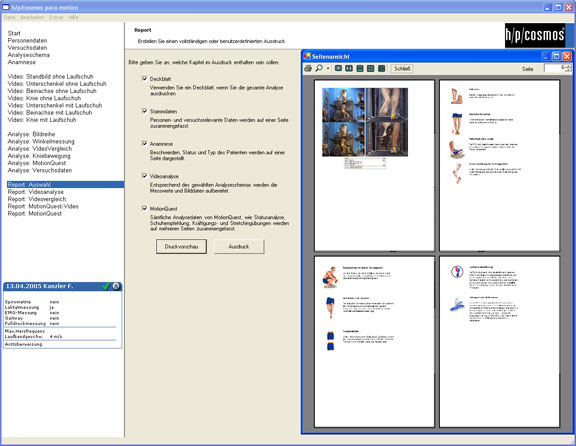This screenshot has height=446, width=576.
Task: Click the print icon in Seitenansicht toolbar
Action: tap(308, 68)
